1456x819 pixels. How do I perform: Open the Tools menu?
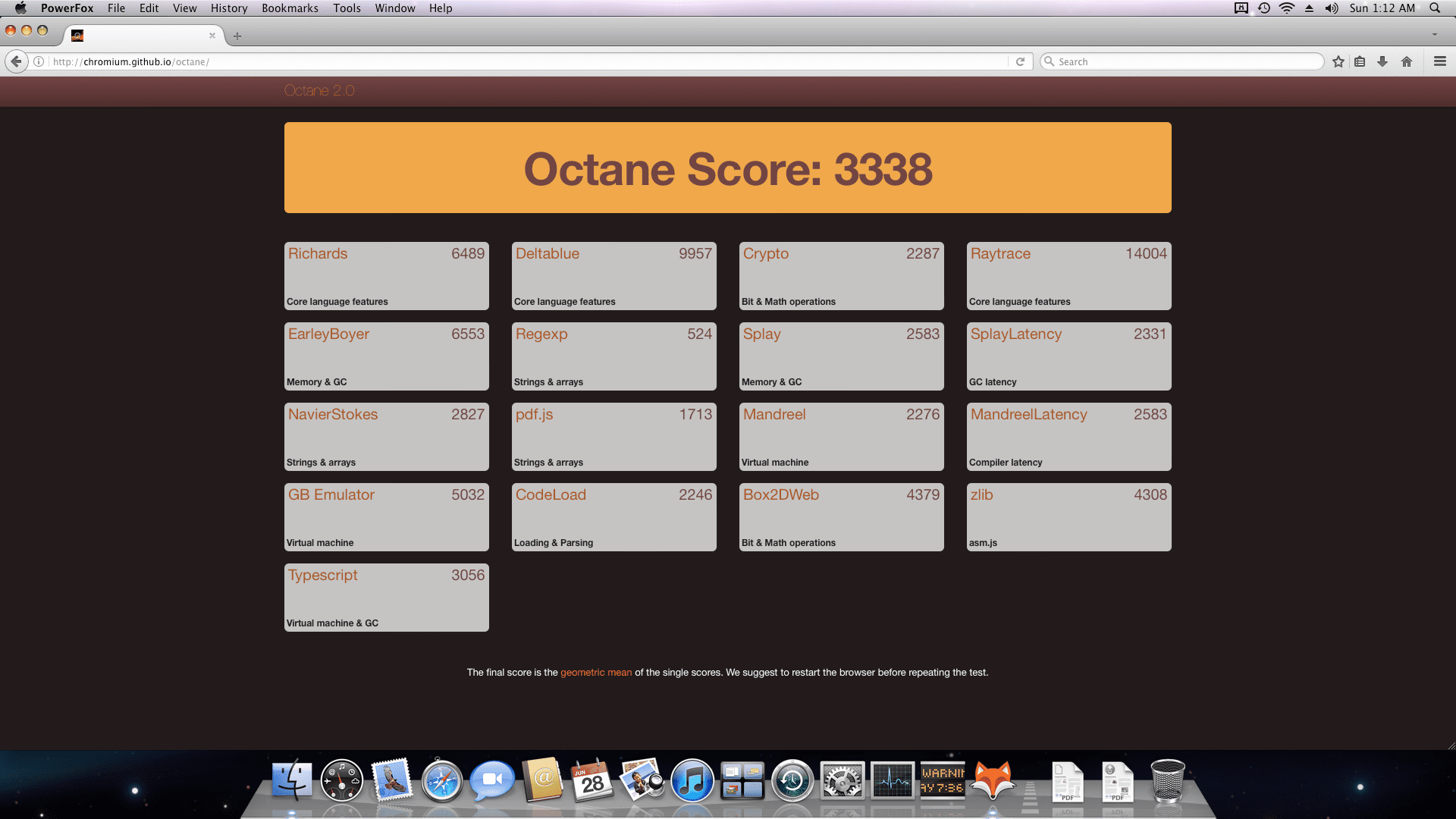click(x=347, y=8)
